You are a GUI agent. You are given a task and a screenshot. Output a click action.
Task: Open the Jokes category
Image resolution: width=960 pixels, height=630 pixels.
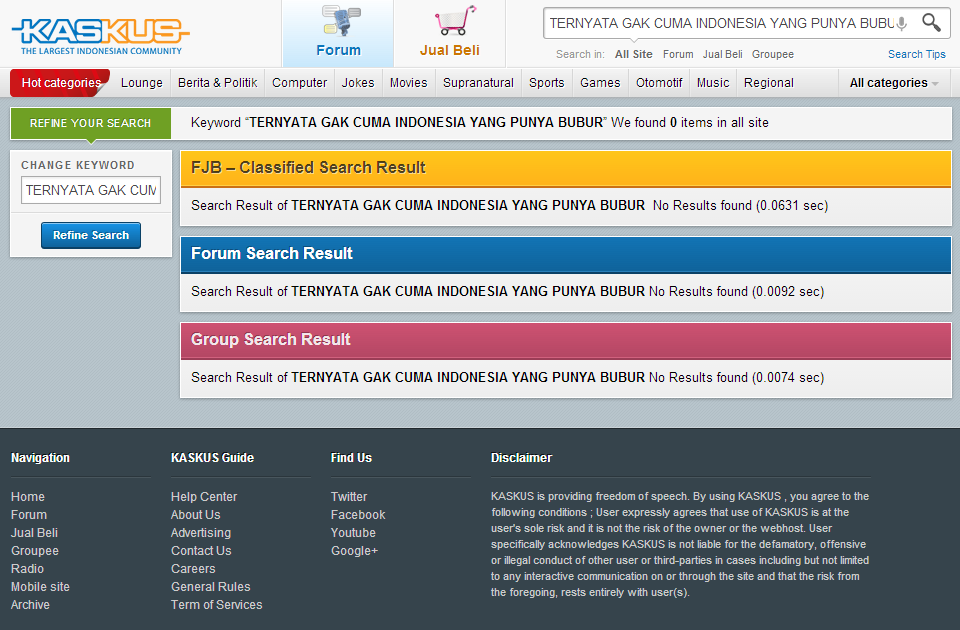[358, 83]
